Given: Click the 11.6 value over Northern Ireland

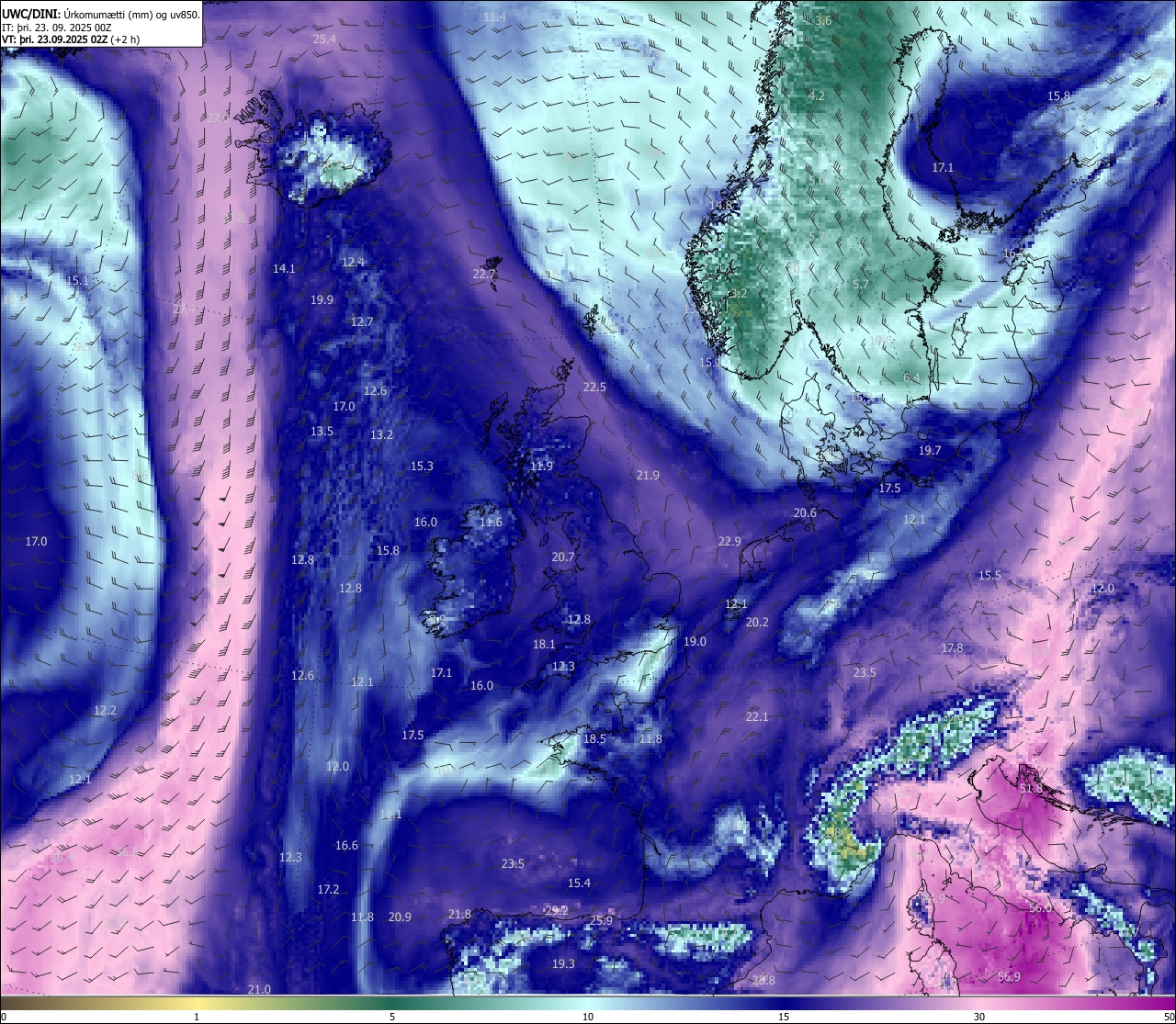Looking at the screenshot, I should pyautogui.click(x=492, y=522).
